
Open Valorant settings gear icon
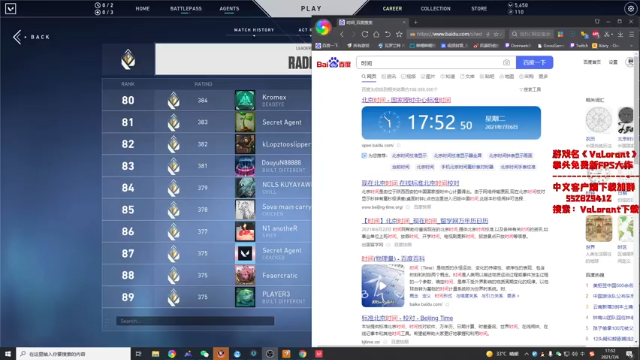[x=631, y=9]
